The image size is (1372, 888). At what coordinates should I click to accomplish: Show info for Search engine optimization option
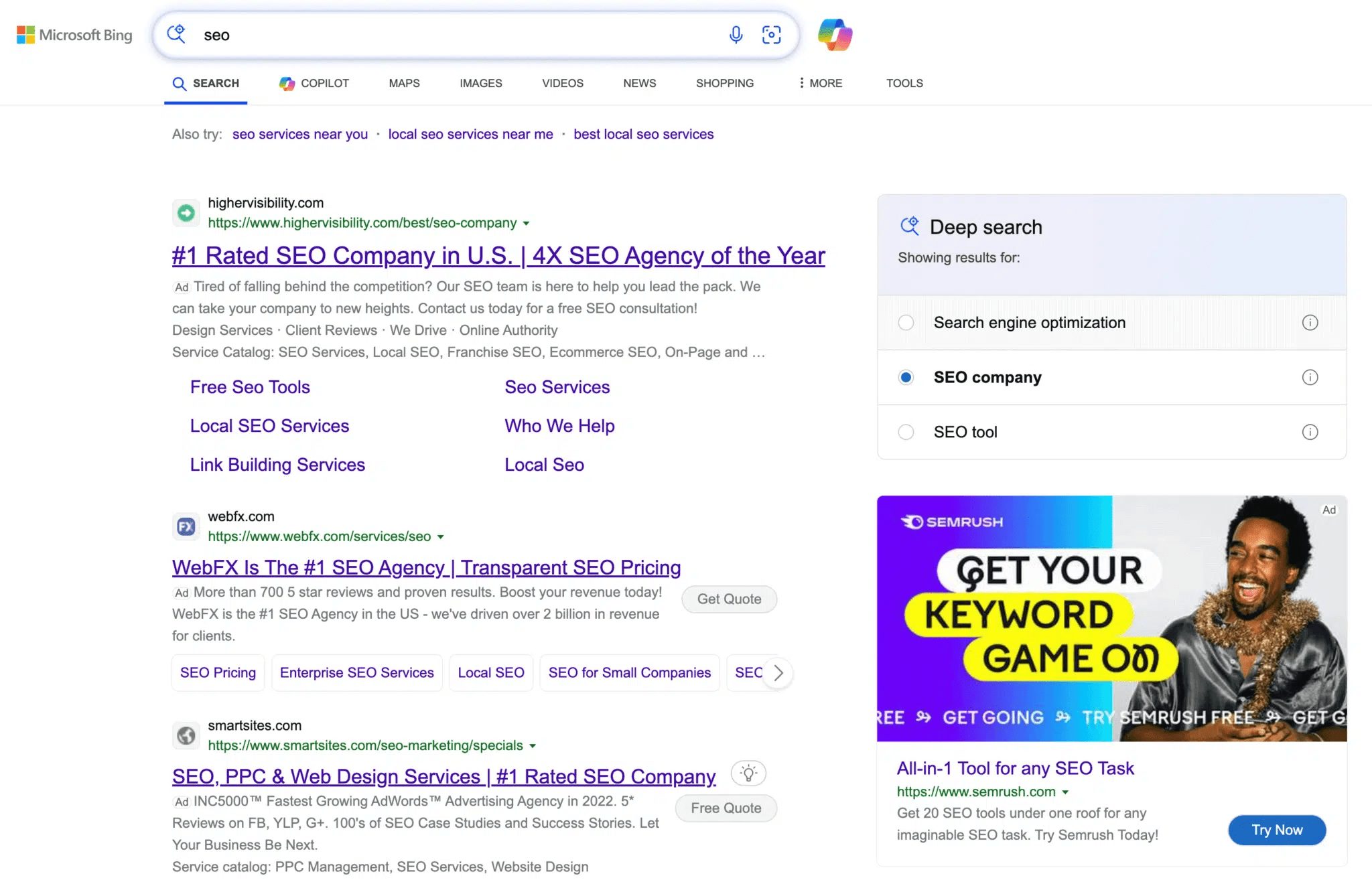(1310, 323)
